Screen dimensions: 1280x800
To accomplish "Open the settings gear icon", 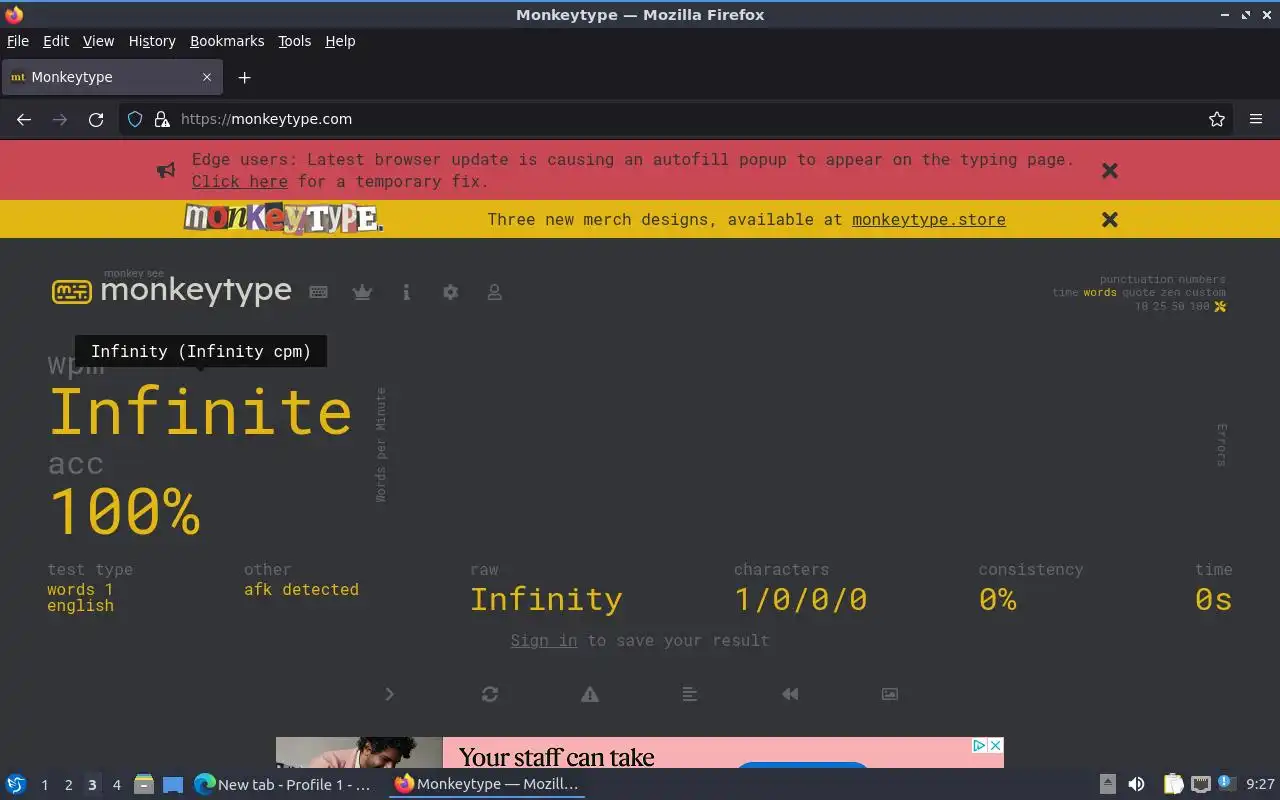I will 450,292.
